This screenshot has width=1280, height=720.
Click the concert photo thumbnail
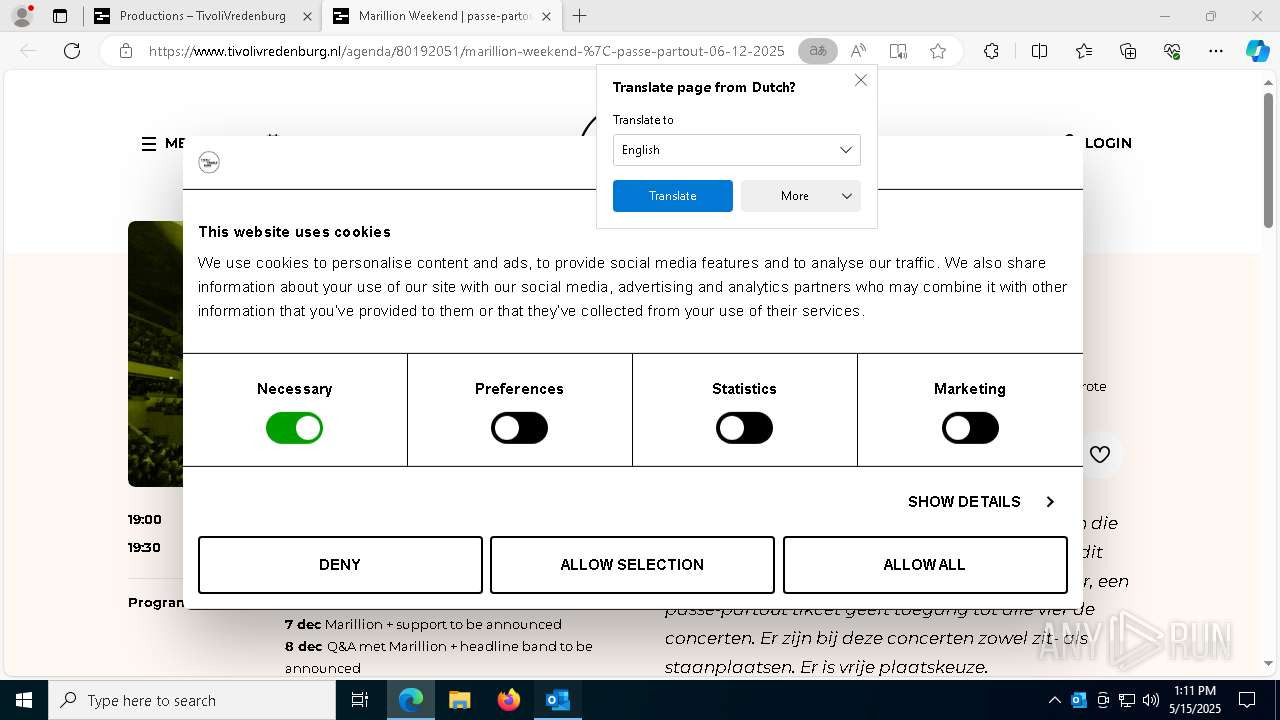(155, 353)
